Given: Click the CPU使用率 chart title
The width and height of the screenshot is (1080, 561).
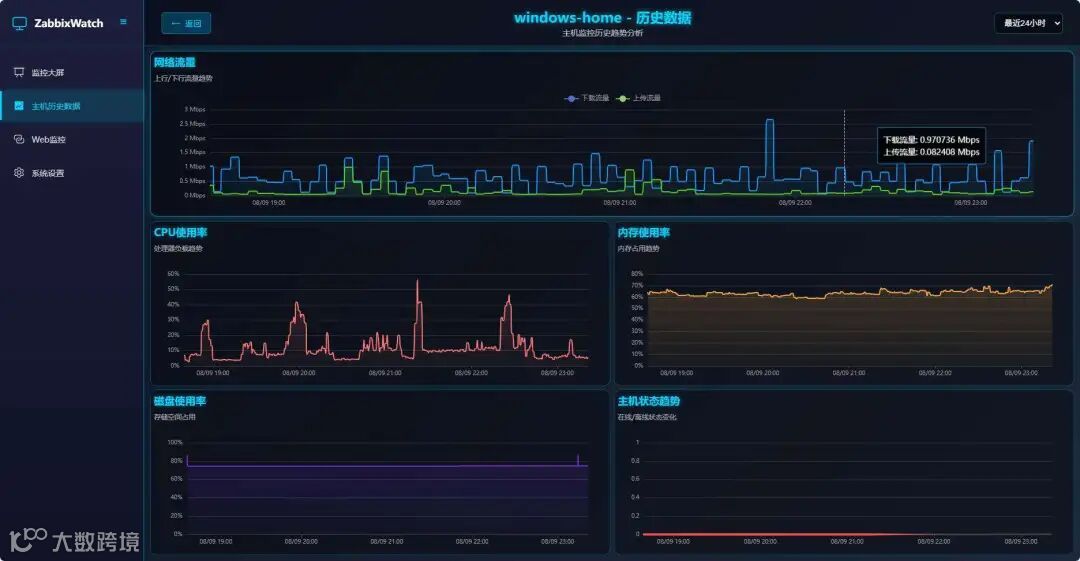Looking at the screenshot, I should (180, 232).
